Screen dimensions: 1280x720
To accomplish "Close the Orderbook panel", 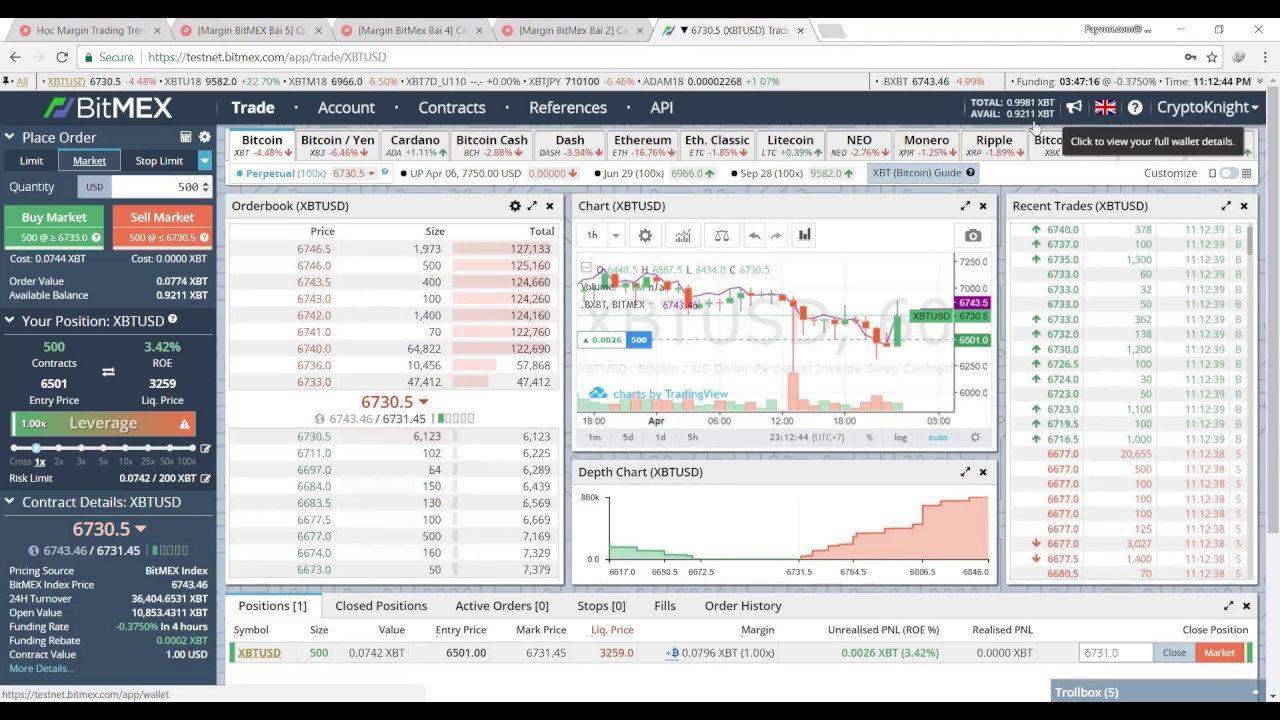I will click(x=549, y=206).
